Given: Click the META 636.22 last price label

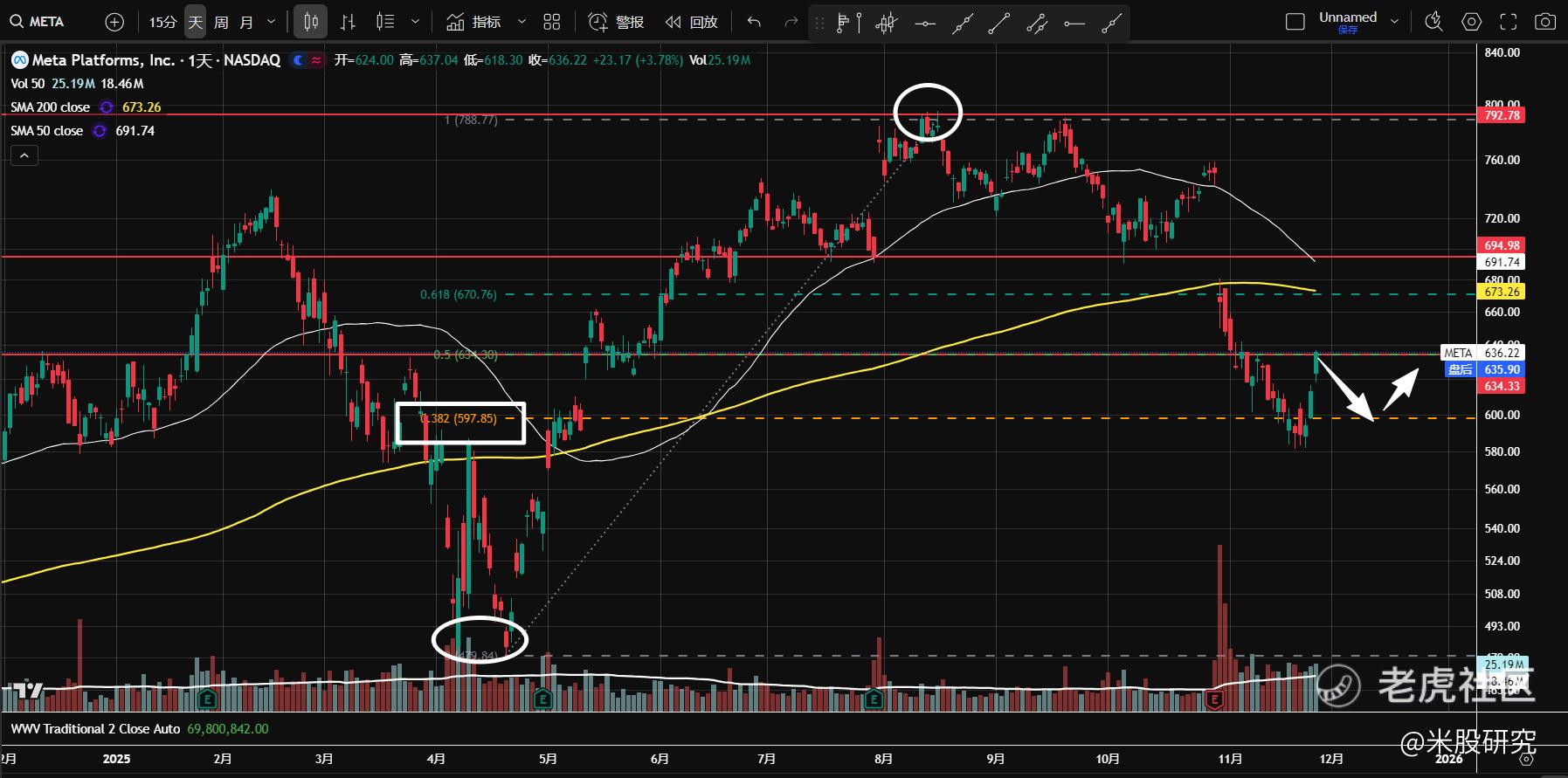Looking at the screenshot, I should 1482,353.
